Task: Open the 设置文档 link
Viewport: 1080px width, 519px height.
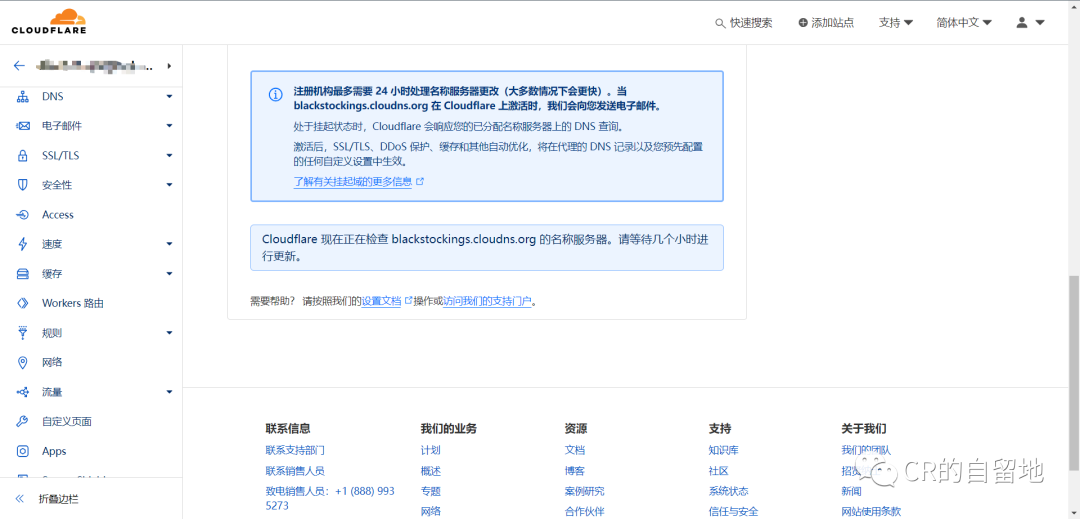Action: click(381, 301)
